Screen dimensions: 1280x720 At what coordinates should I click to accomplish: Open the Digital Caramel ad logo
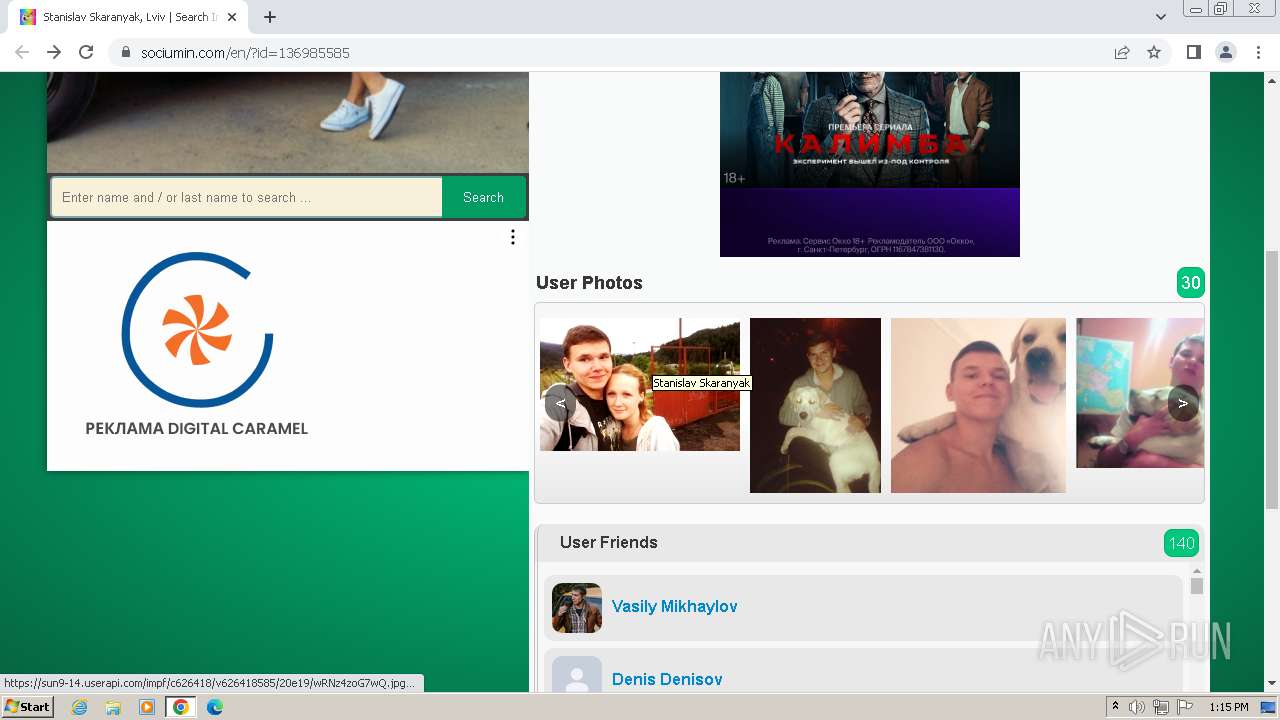pyautogui.click(x=197, y=329)
